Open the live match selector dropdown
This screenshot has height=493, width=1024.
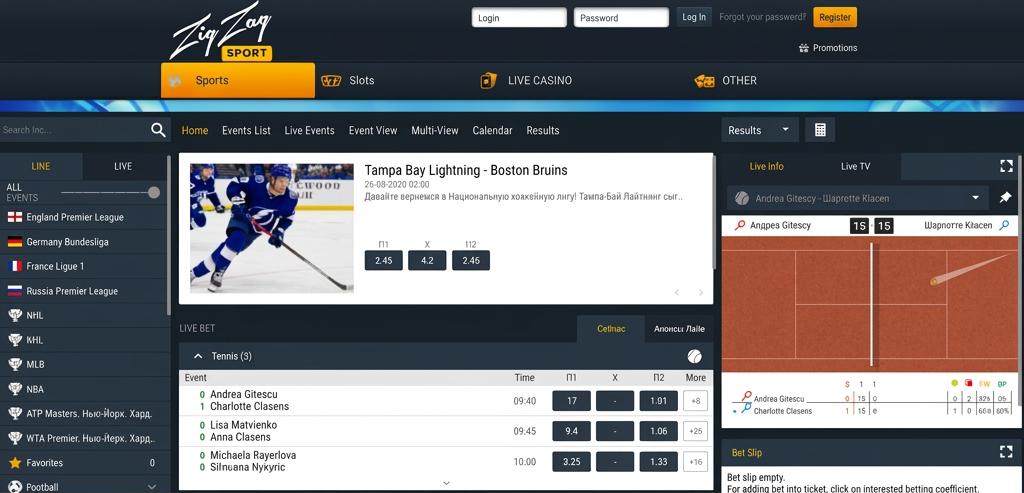click(858, 198)
